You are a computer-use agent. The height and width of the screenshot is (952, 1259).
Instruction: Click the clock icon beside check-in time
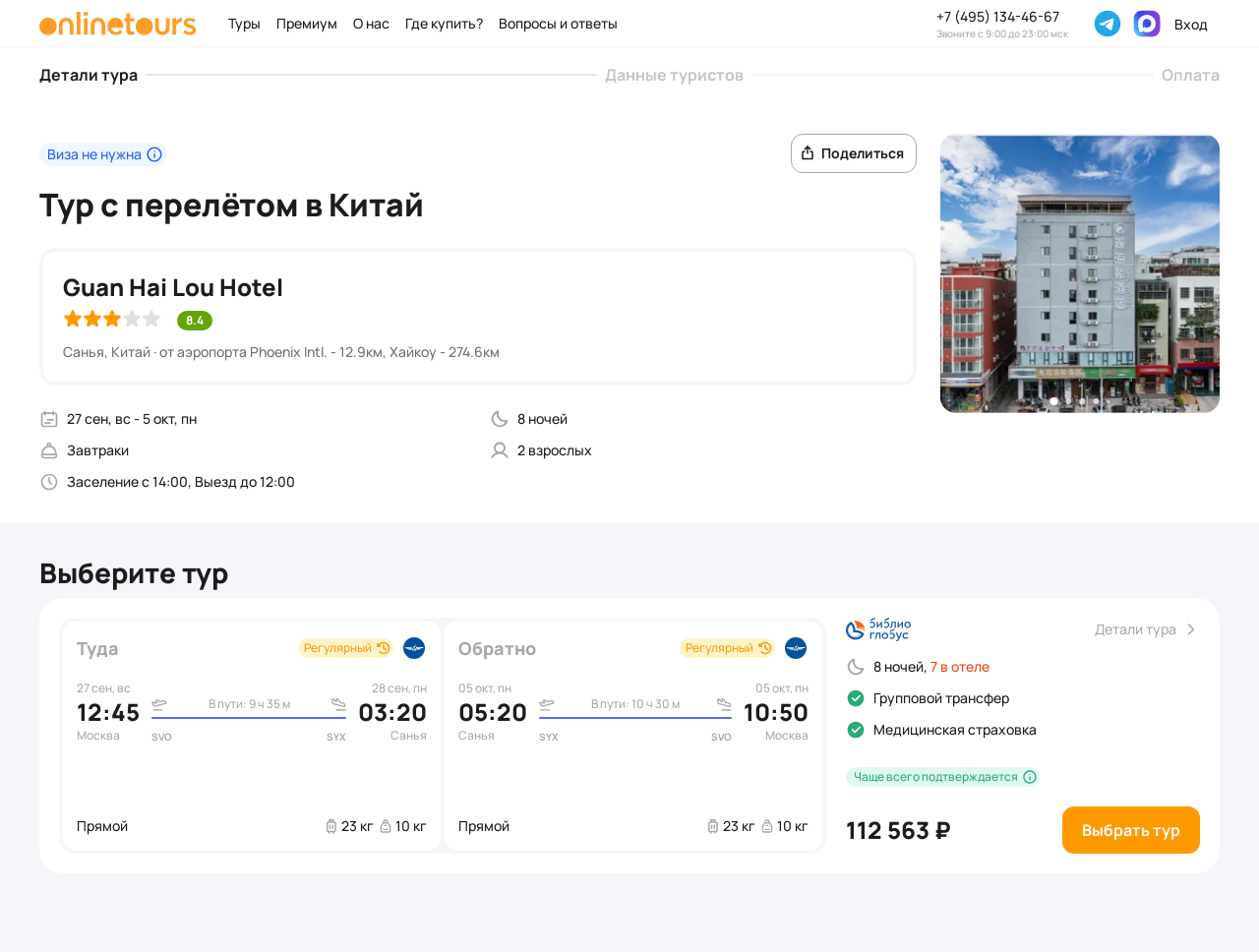coord(49,482)
